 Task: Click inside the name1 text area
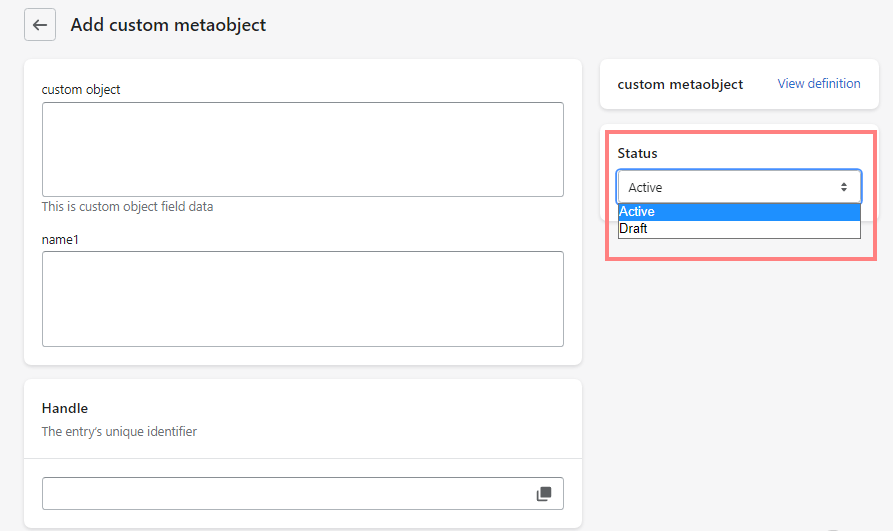[302, 298]
